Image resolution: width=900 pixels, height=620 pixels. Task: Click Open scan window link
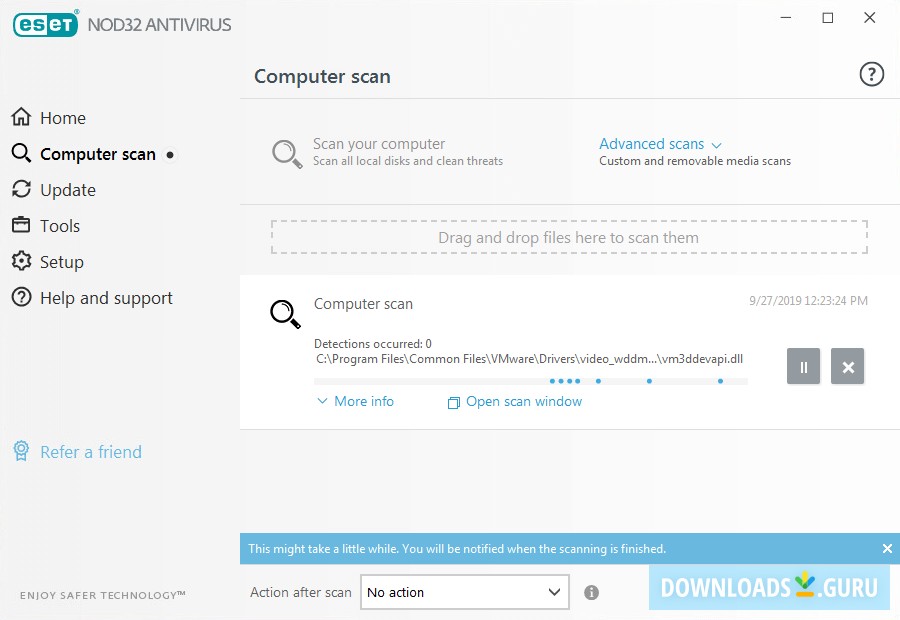click(524, 401)
